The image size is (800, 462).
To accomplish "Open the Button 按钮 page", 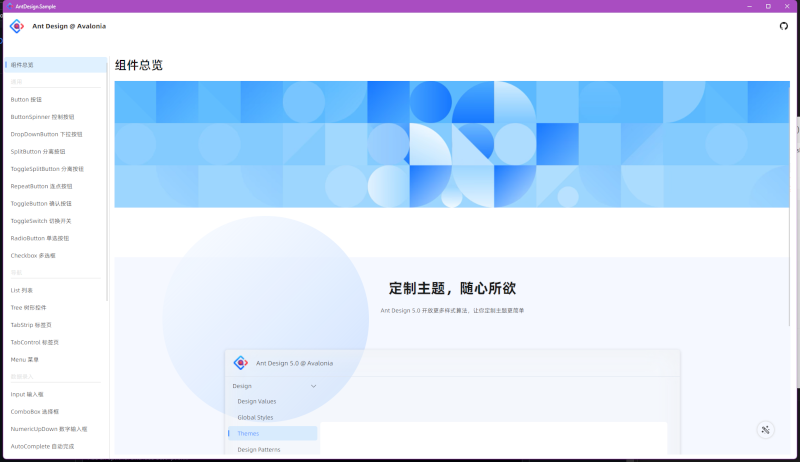I will (26, 99).
